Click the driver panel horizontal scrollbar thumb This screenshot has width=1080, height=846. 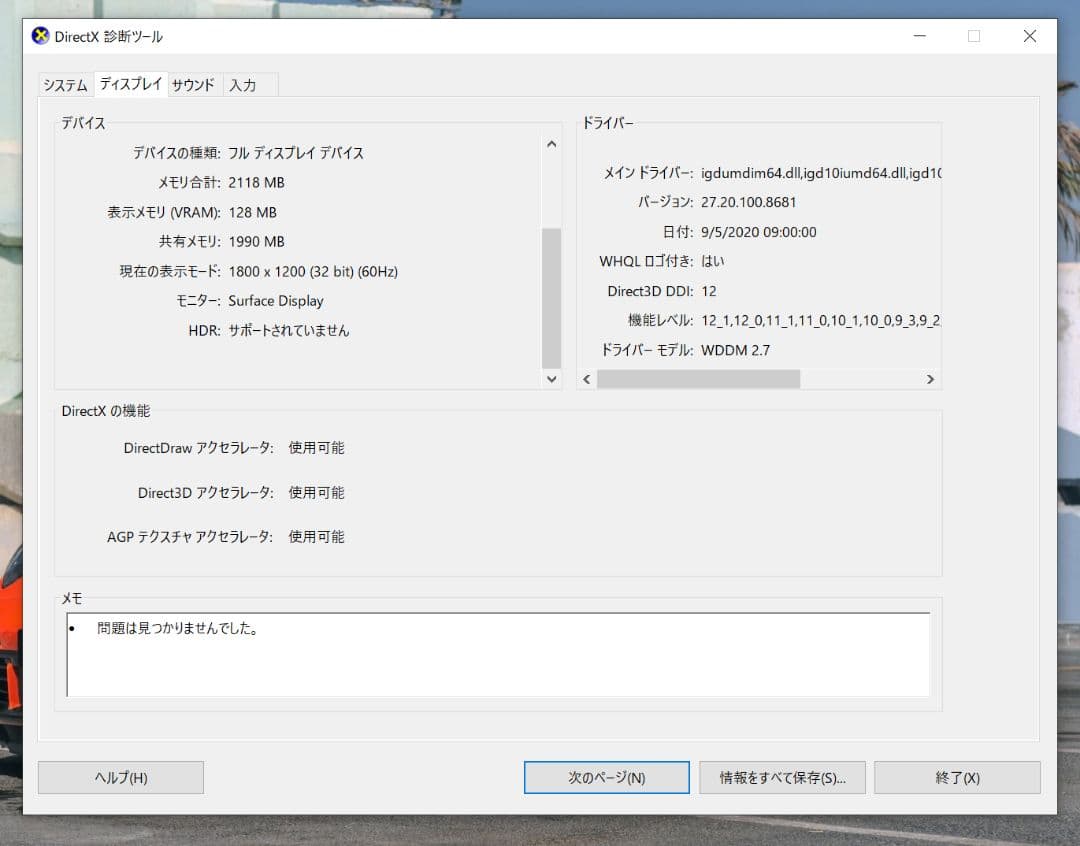pyautogui.click(x=698, y=379)
